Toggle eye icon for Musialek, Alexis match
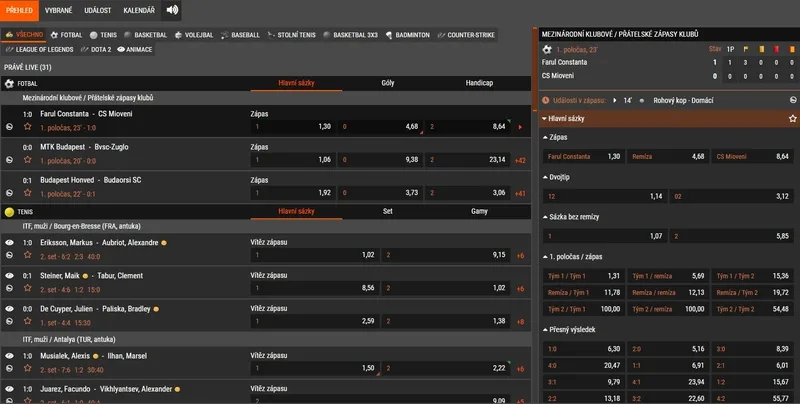The width and height of the screenshot is (800, 404). pos(10,355)
